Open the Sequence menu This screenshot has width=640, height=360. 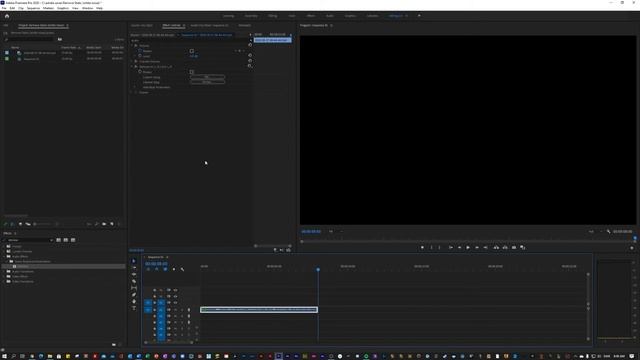33,8
